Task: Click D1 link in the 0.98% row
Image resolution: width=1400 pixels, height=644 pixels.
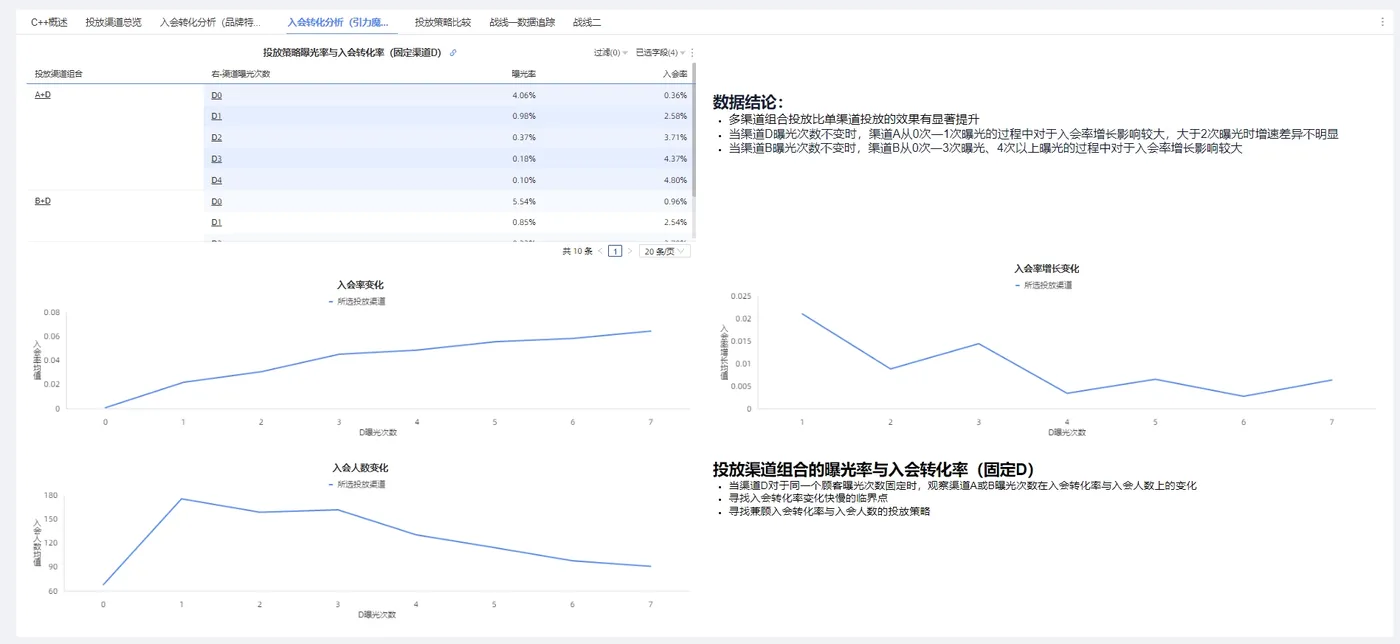Action: click(216, 116)
